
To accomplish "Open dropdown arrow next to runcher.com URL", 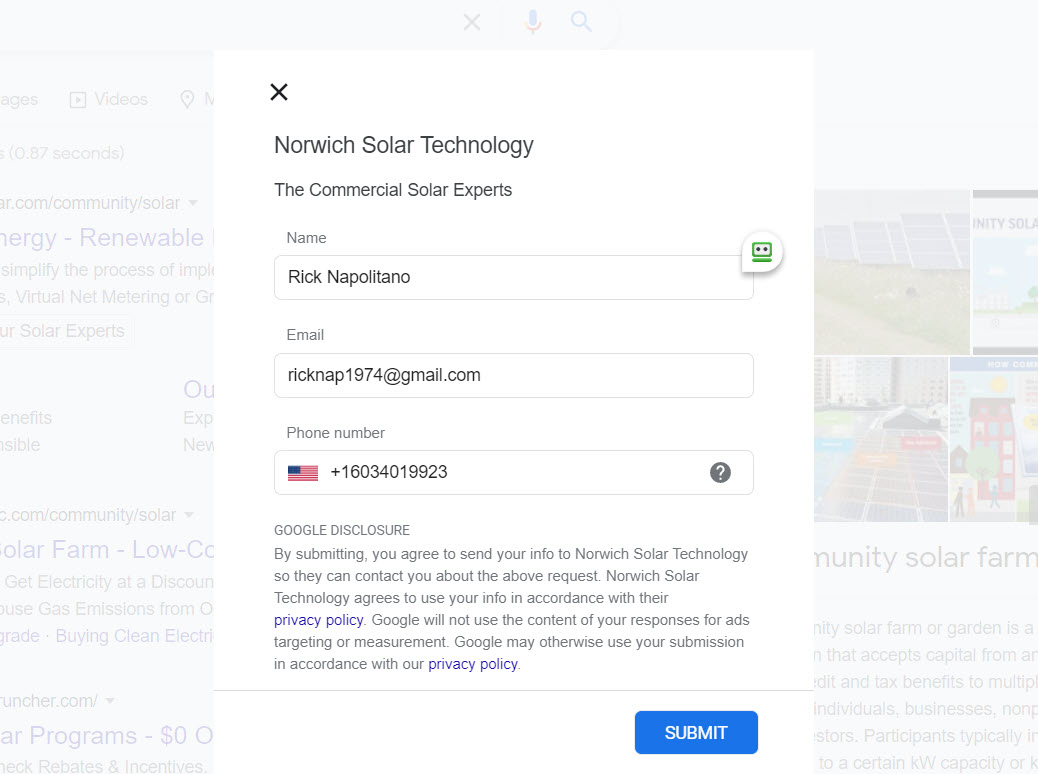I will (110, 700).
